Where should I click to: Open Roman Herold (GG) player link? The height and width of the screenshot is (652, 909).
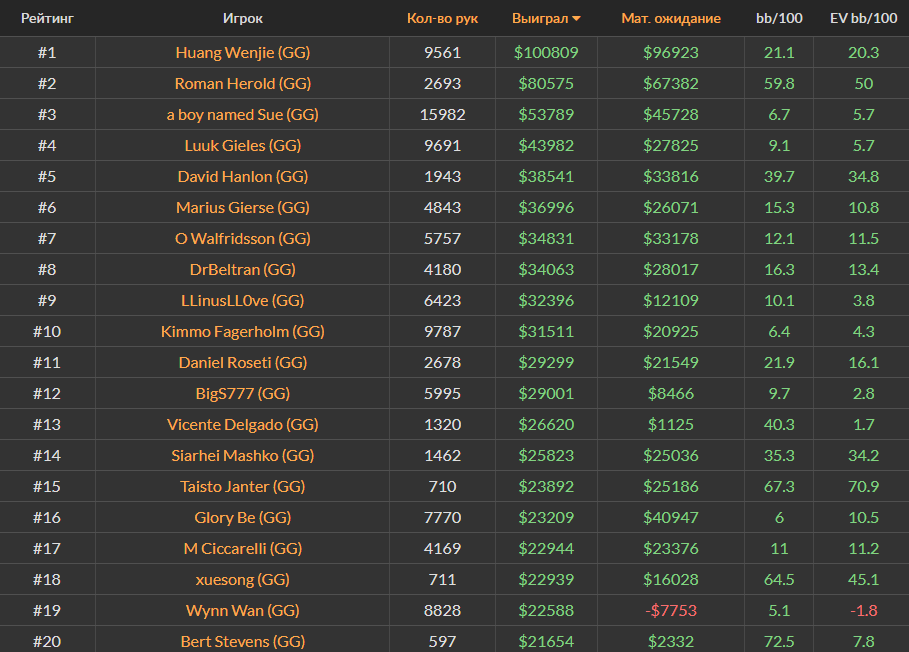(243, 83)
